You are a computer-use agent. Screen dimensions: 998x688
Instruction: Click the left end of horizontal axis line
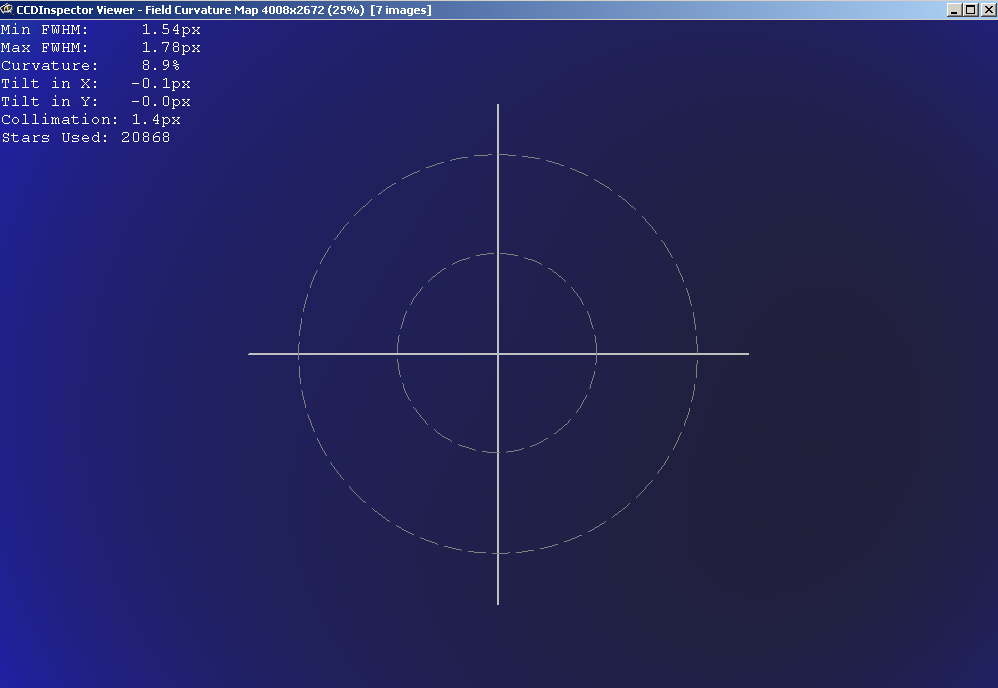pos(251,354)
